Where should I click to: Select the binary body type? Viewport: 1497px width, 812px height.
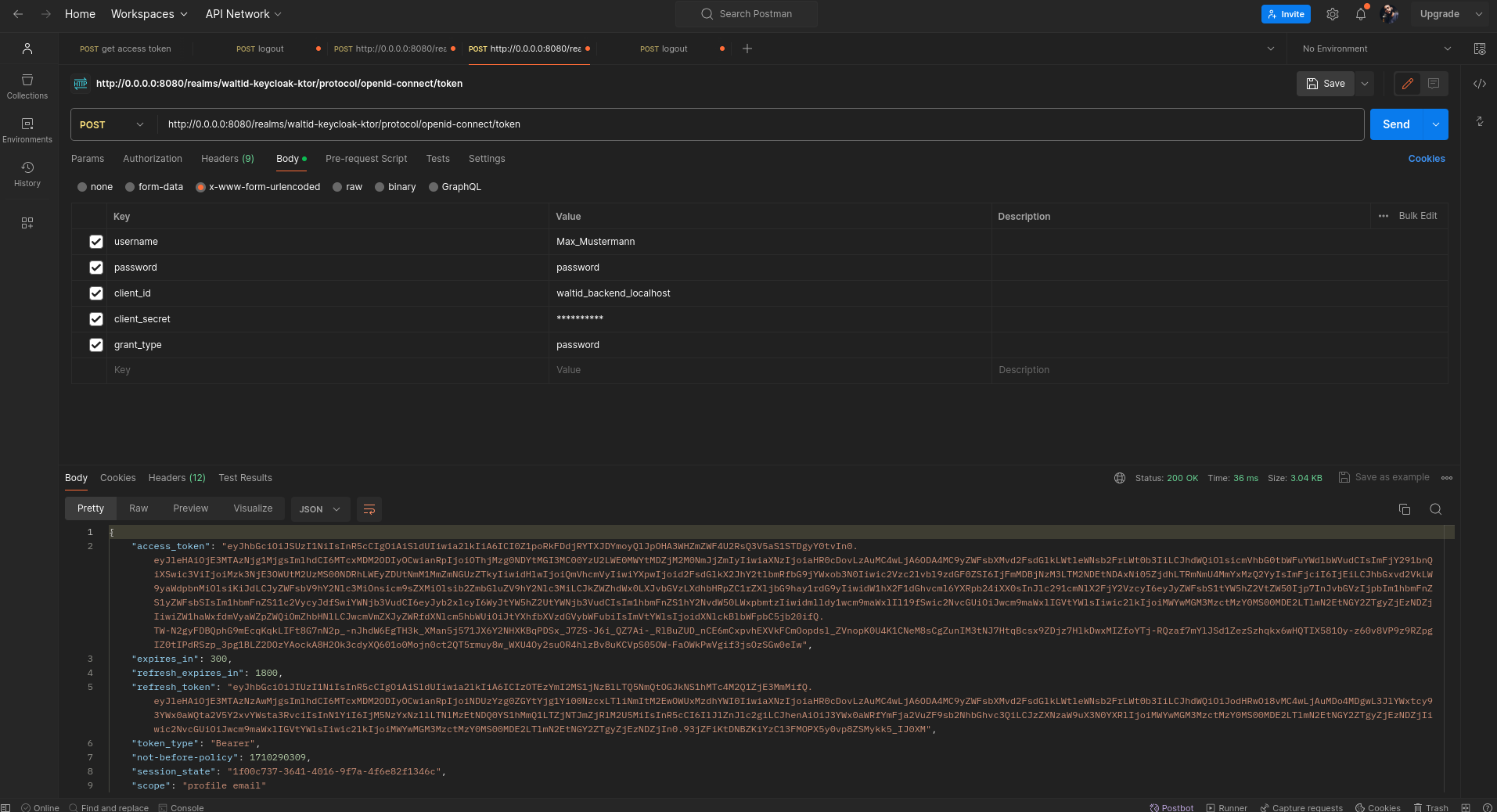point(380,187)
